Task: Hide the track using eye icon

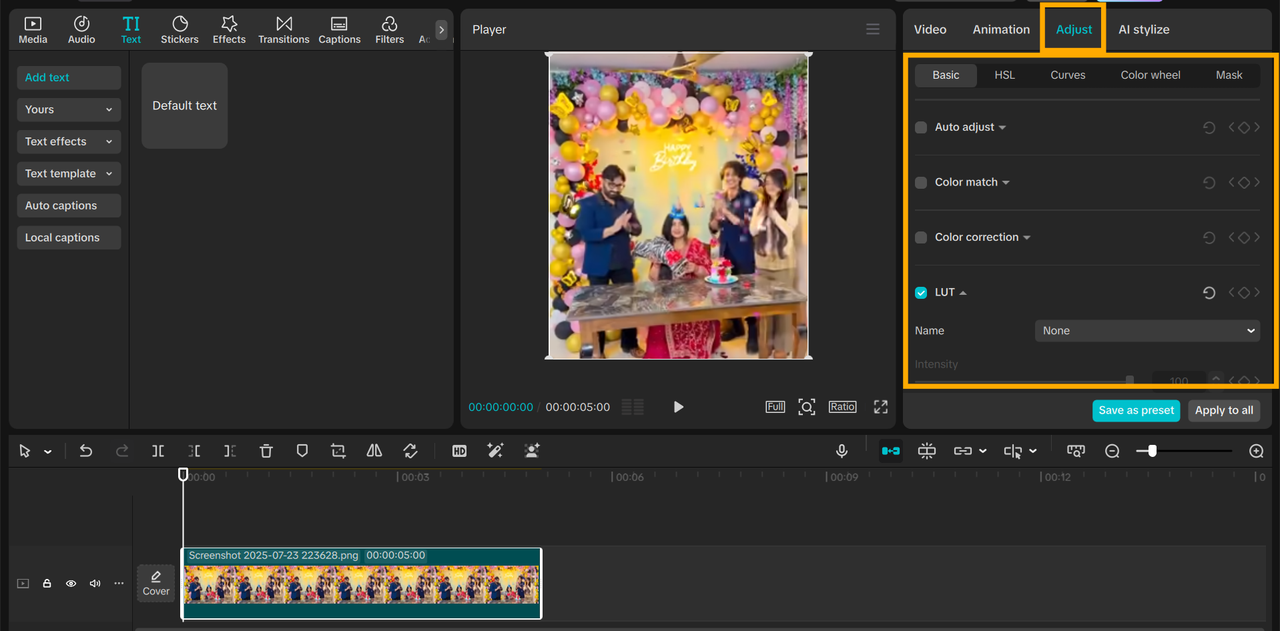Action: click(71, 583)
